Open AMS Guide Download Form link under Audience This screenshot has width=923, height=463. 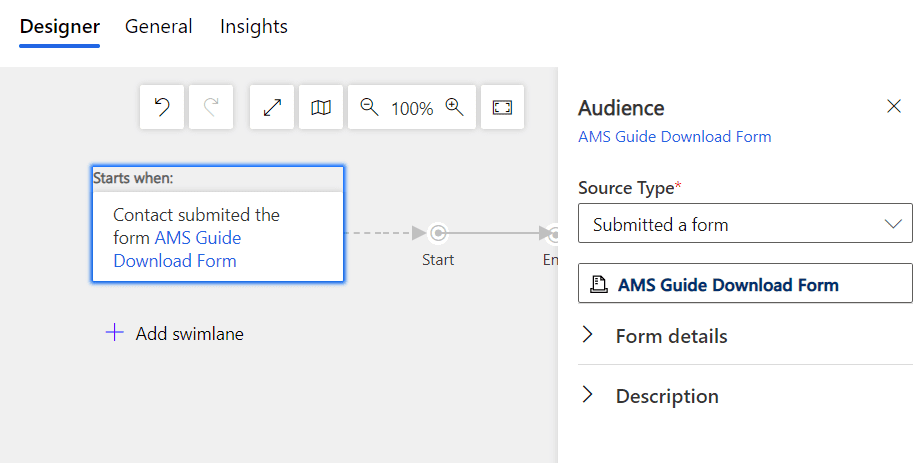coord(675,136)
